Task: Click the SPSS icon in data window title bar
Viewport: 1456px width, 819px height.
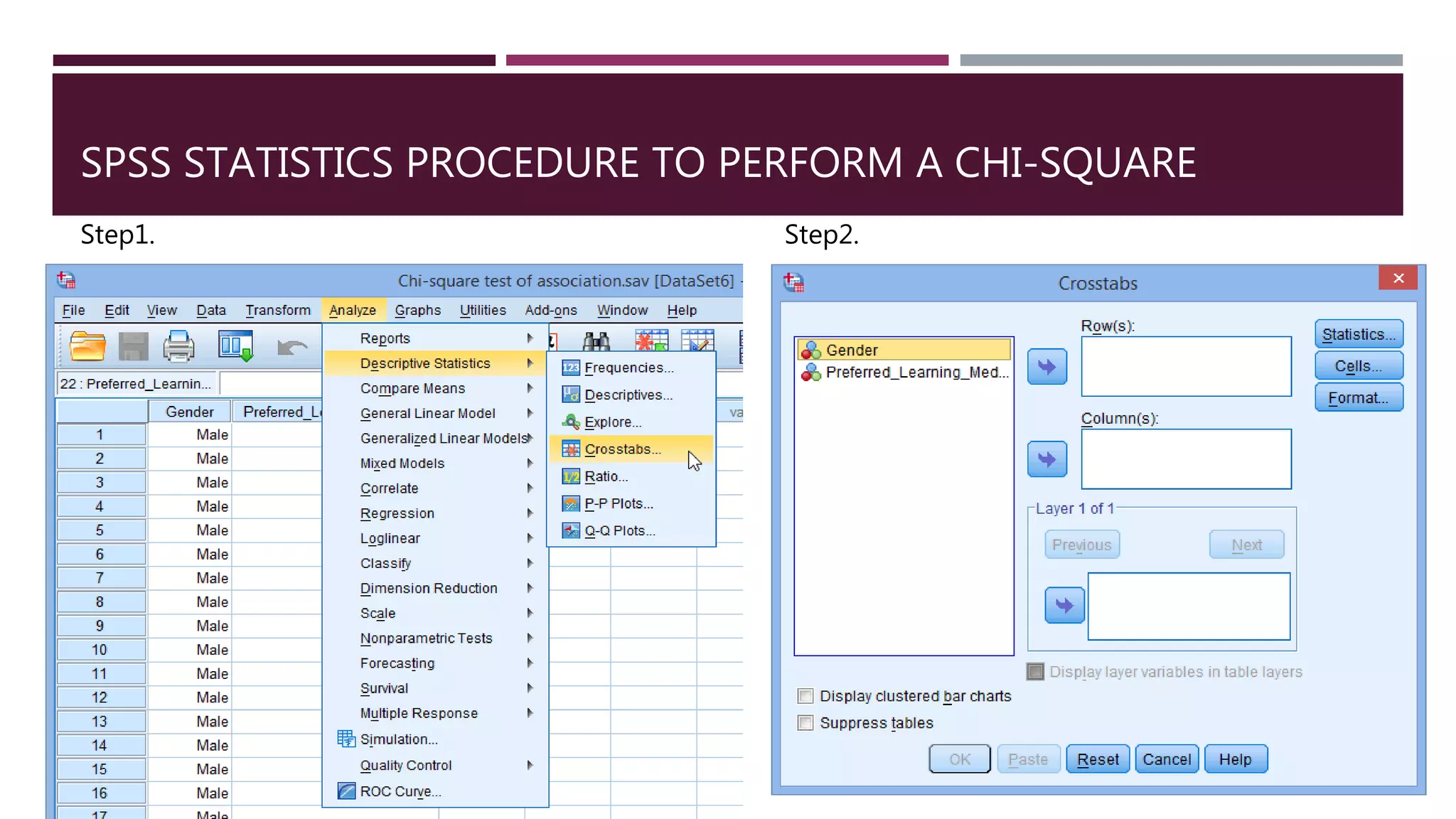Action: [66, 280]
